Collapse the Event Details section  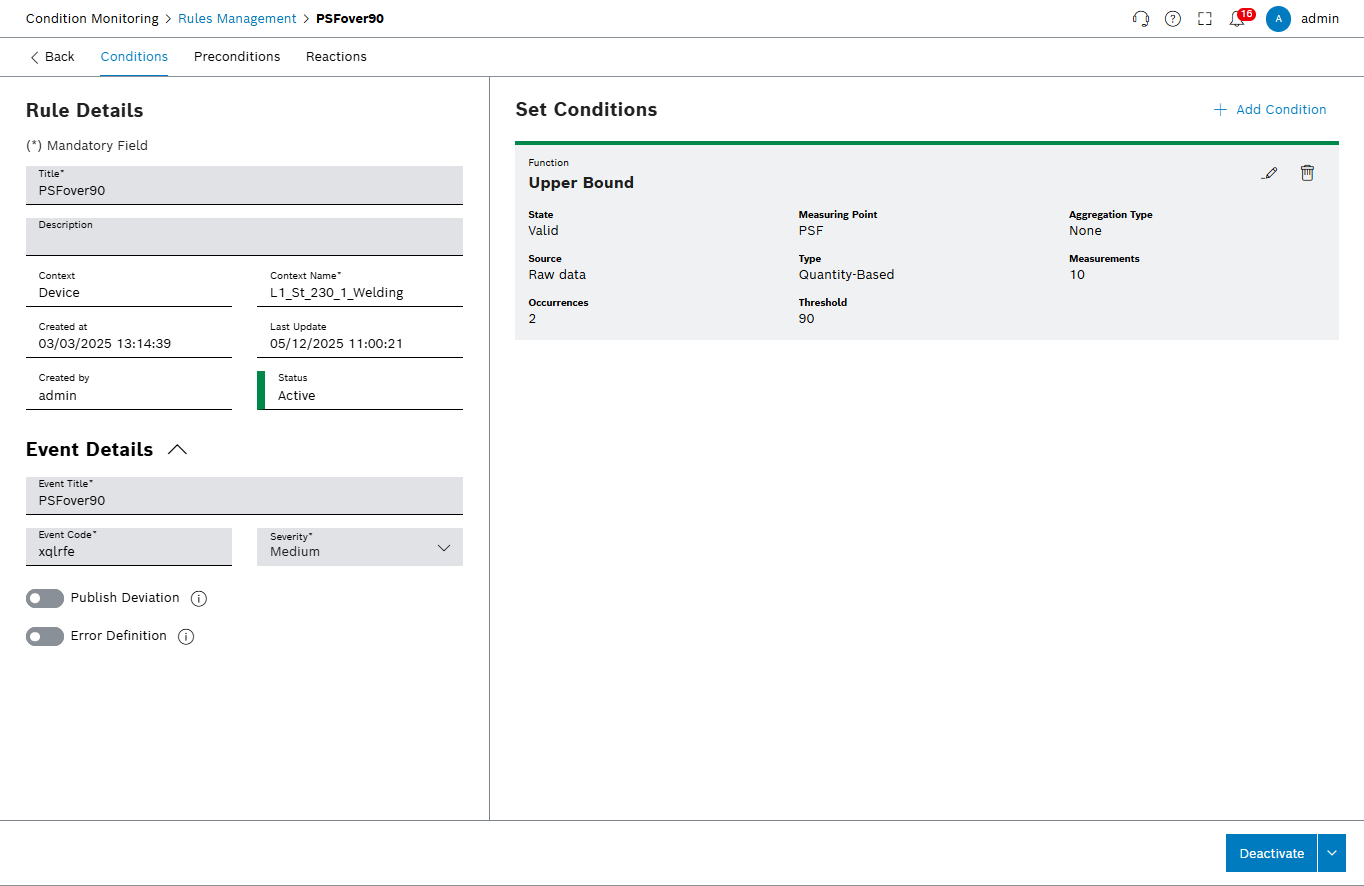click(177, 450)
